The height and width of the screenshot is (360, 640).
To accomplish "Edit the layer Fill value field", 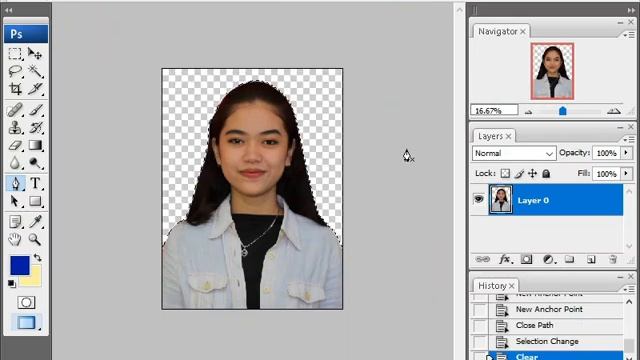I will click(607, 174).
